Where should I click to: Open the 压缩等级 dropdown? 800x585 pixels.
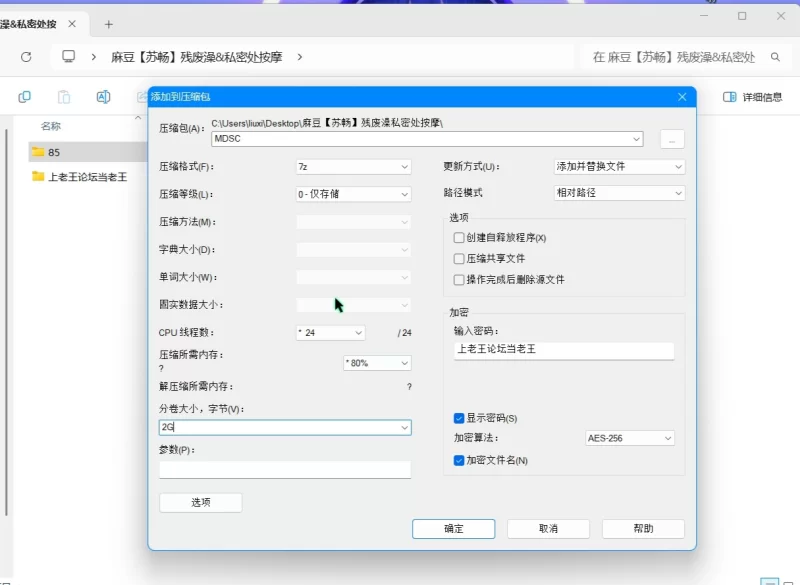353,194
